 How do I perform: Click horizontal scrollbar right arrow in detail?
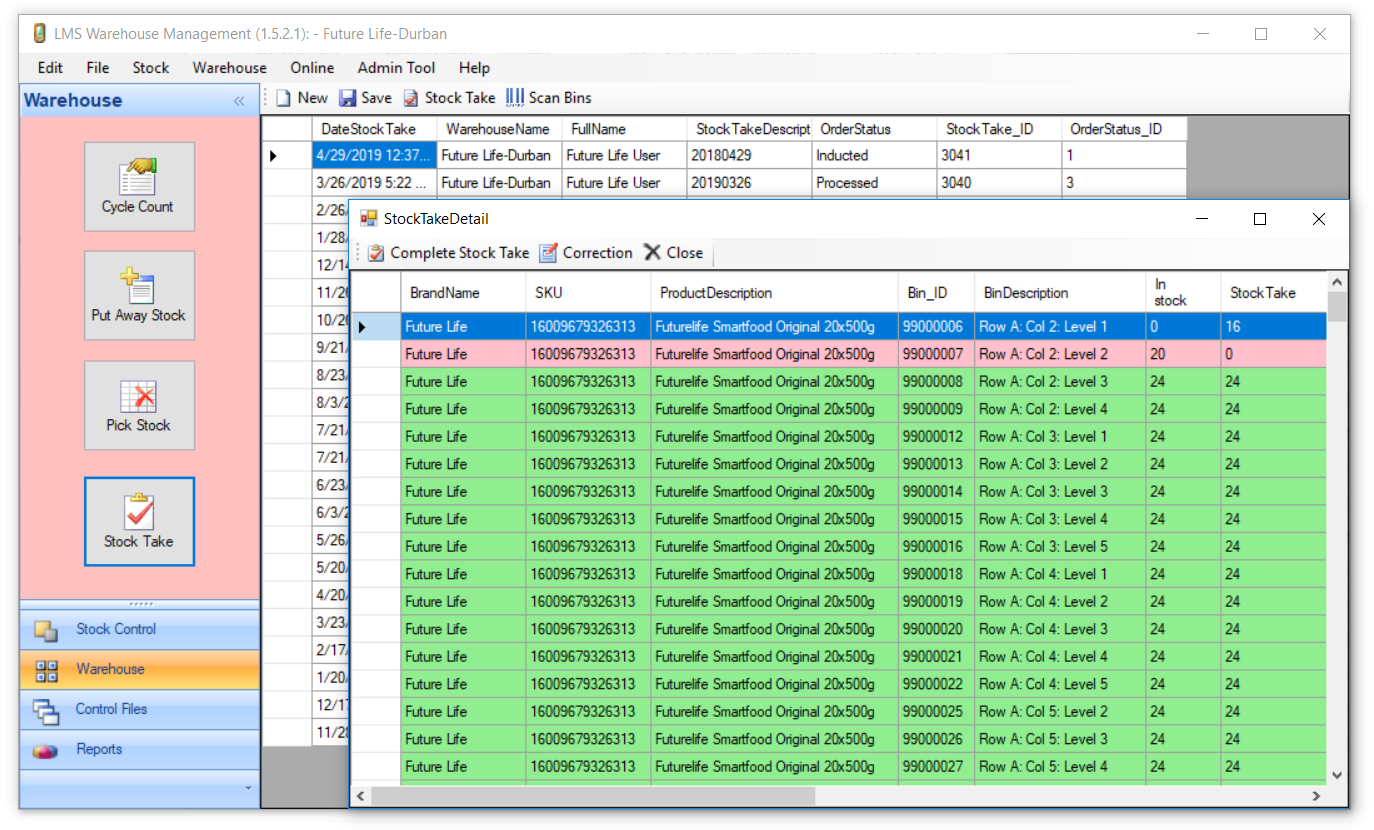1317,796
